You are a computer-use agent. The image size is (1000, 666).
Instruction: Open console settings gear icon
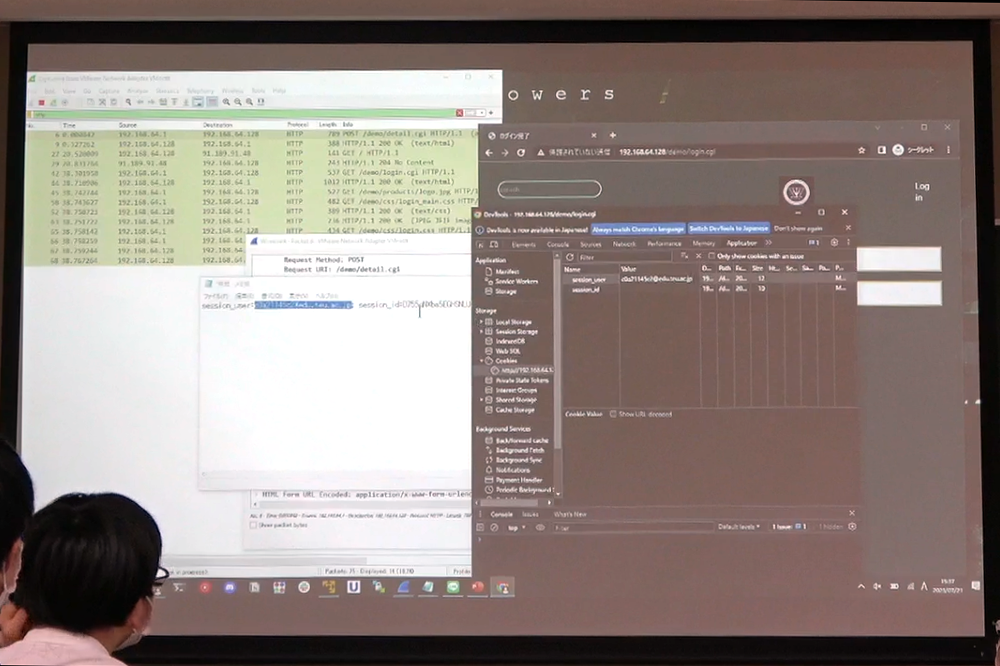pos(851,527)
